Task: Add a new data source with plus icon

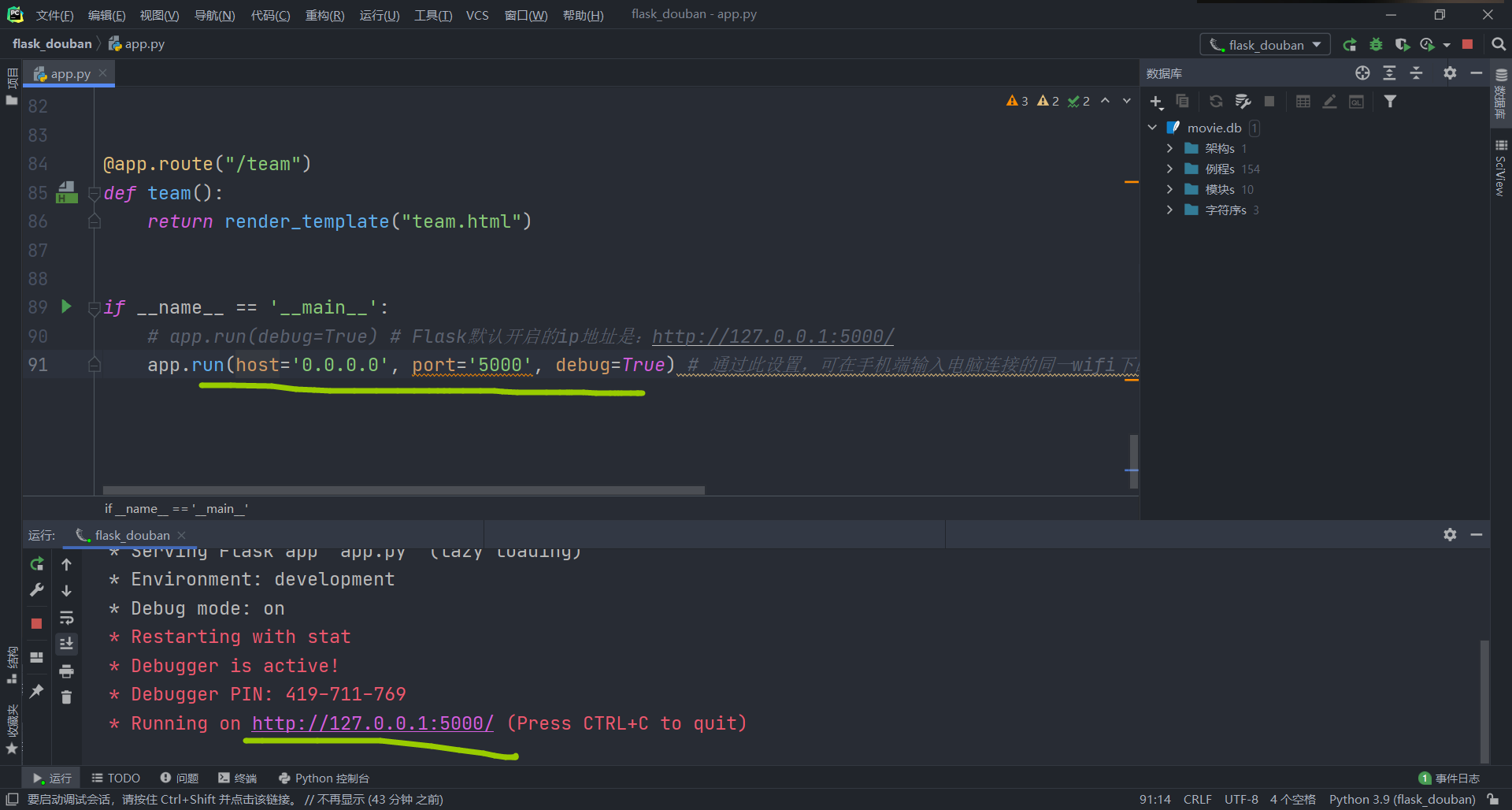Action: (1156, 102)
